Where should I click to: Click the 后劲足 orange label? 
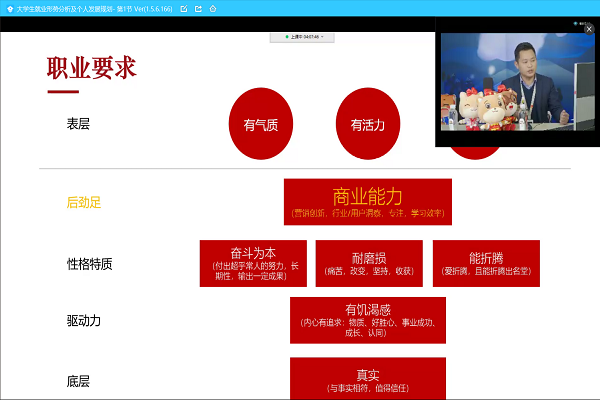tap(84, 202)
